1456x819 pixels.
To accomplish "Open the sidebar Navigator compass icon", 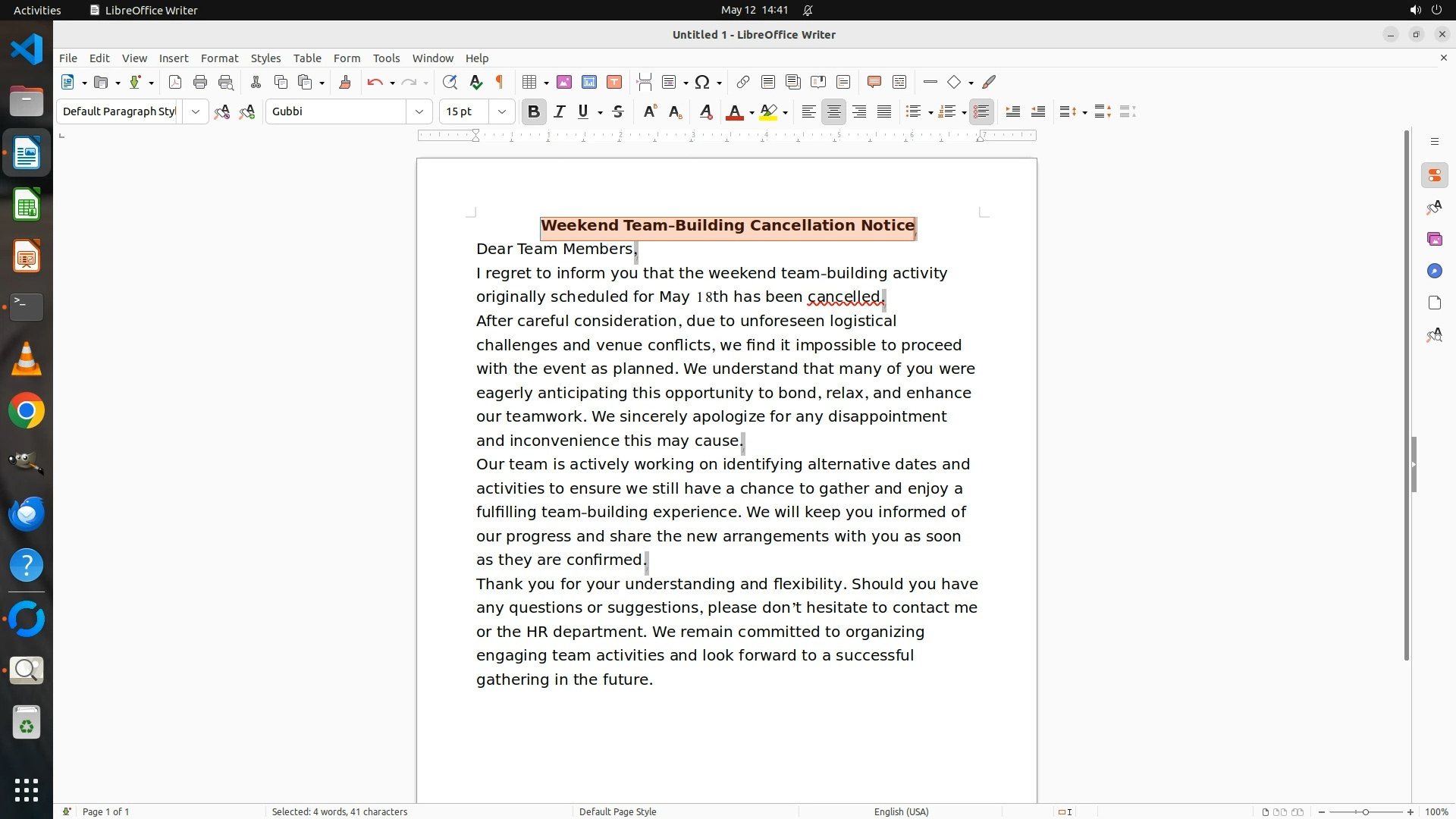I will pos(1434,271).
